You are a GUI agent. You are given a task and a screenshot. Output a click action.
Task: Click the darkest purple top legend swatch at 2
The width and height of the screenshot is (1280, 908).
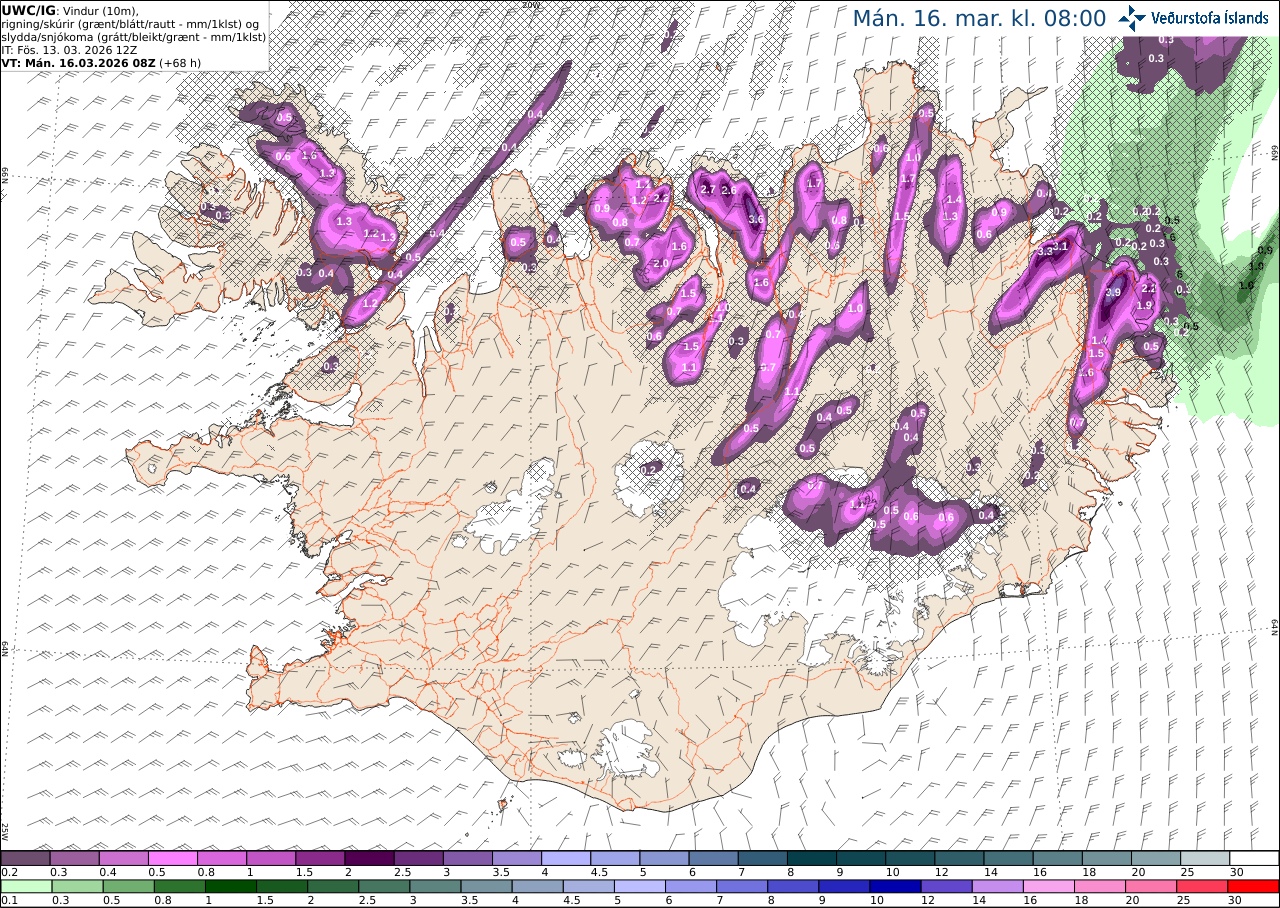tap(369, 858)
